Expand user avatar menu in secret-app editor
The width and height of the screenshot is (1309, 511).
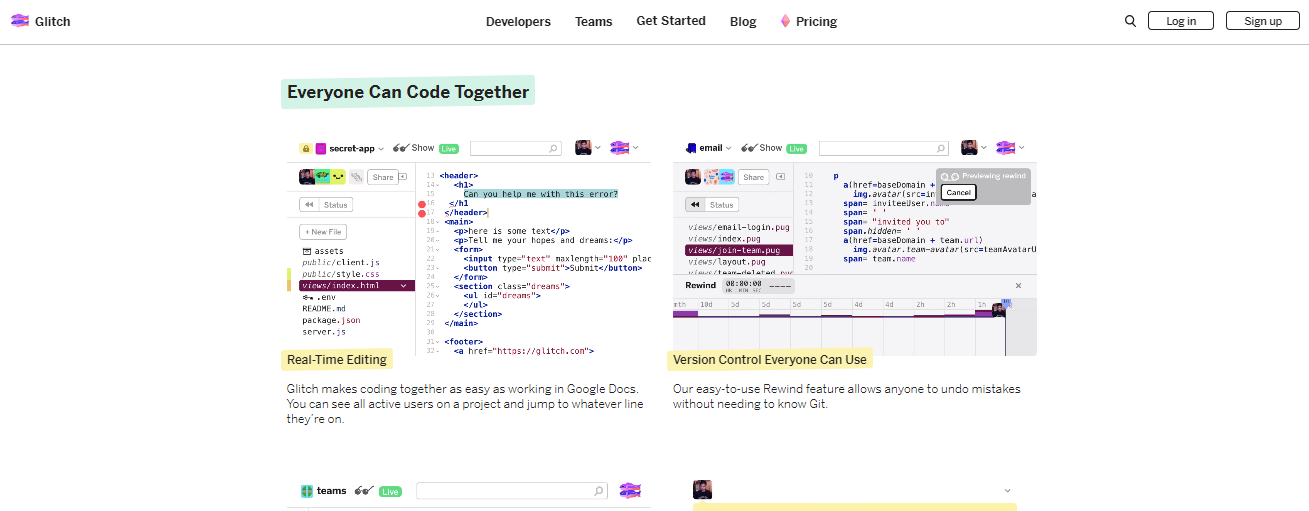598,148
